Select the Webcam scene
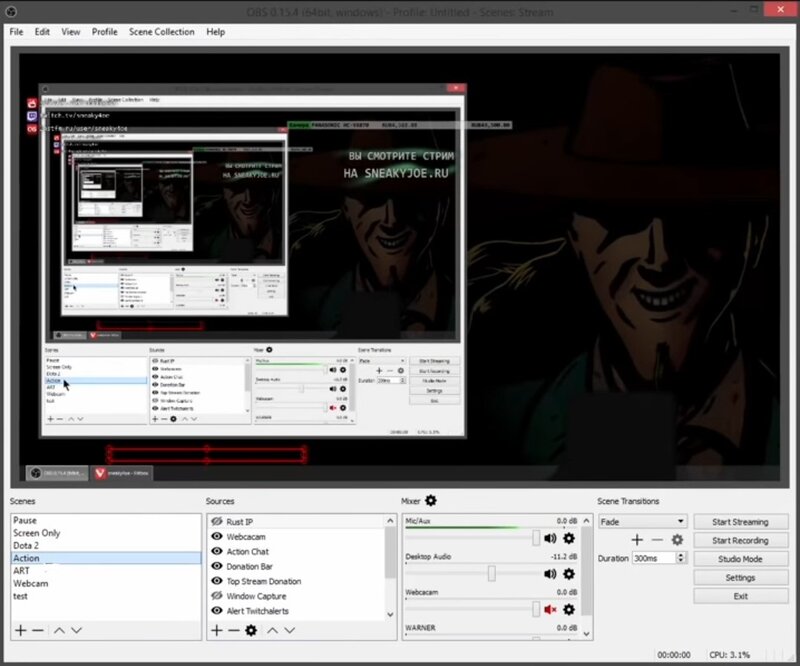Image resolution: width=800 pixels, height=666 pixels. point(106,583)
